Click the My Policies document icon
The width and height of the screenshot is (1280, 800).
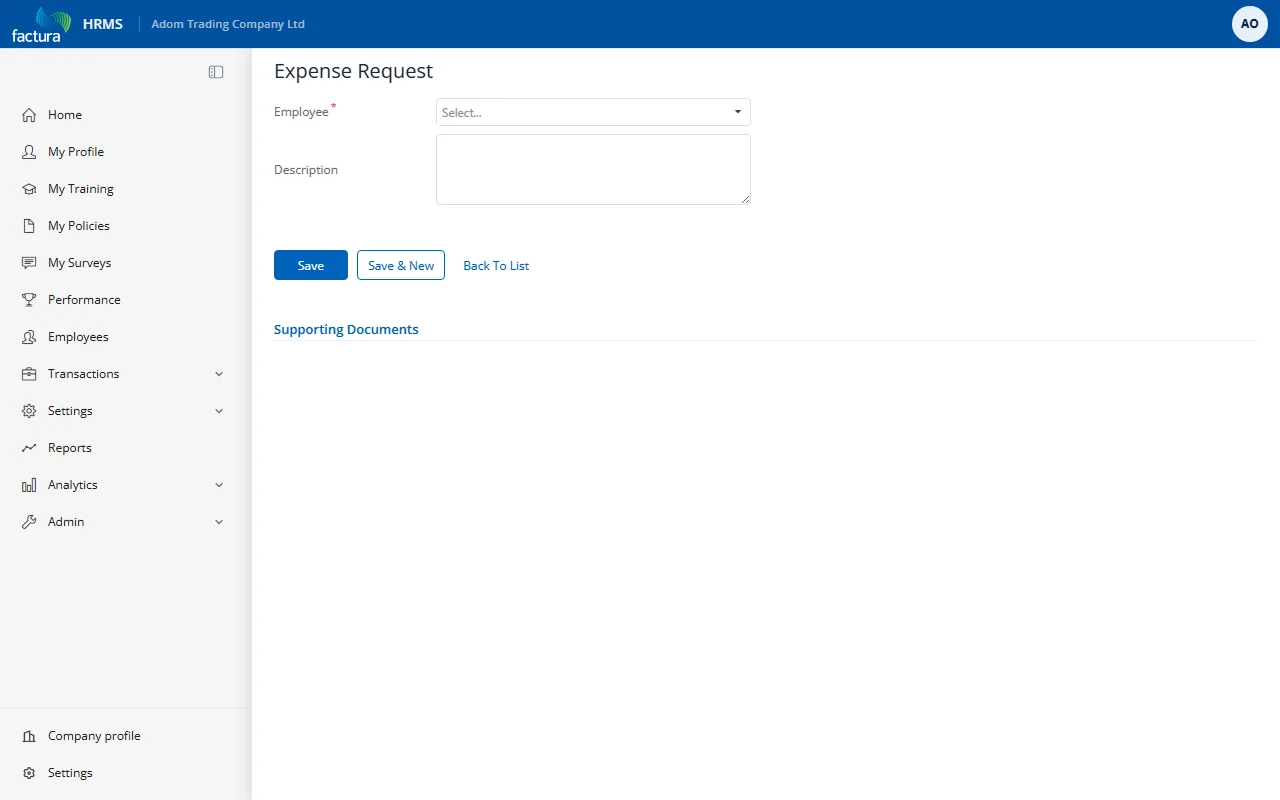click(29, 226)
